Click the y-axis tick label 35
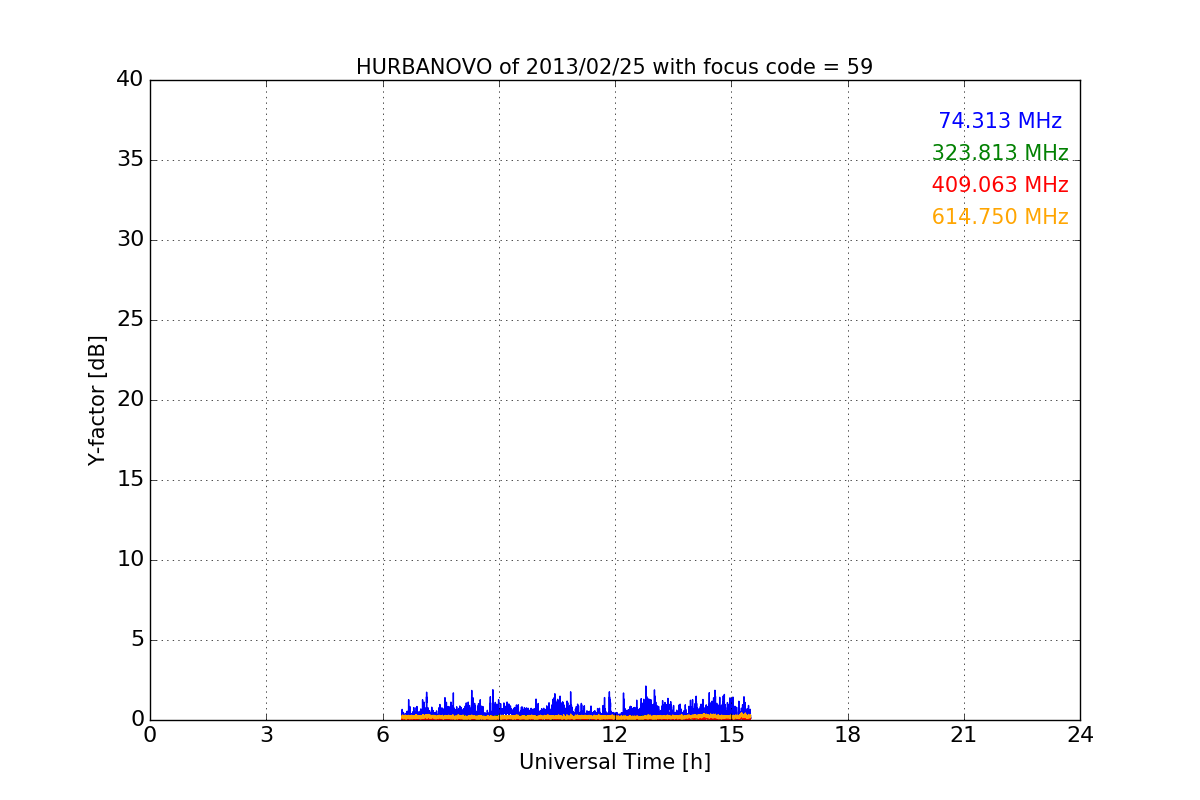 tap(130, 160)
